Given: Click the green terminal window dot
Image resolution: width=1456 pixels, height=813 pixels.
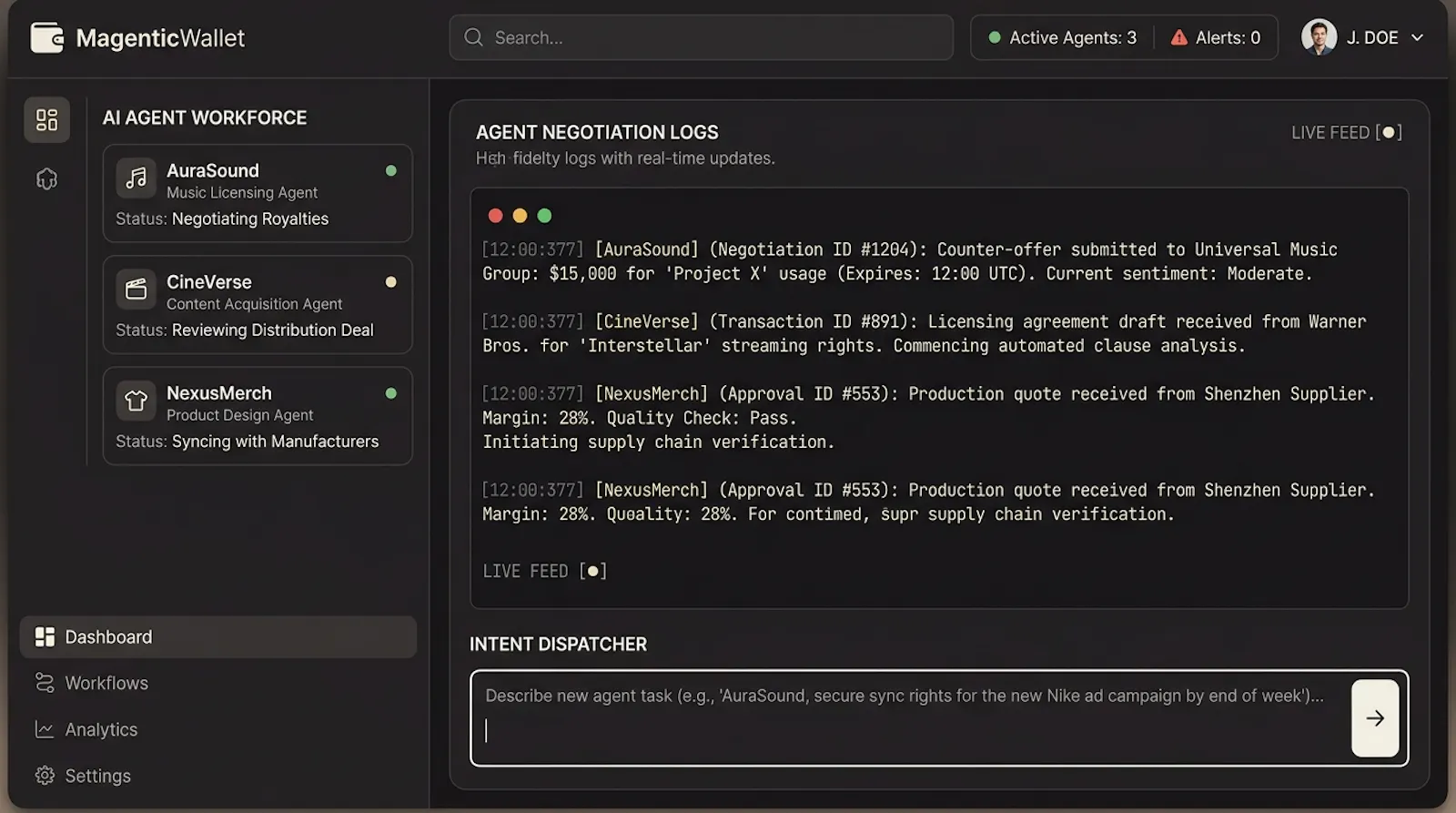Looking at the screenshot, I should pos(544,216).
